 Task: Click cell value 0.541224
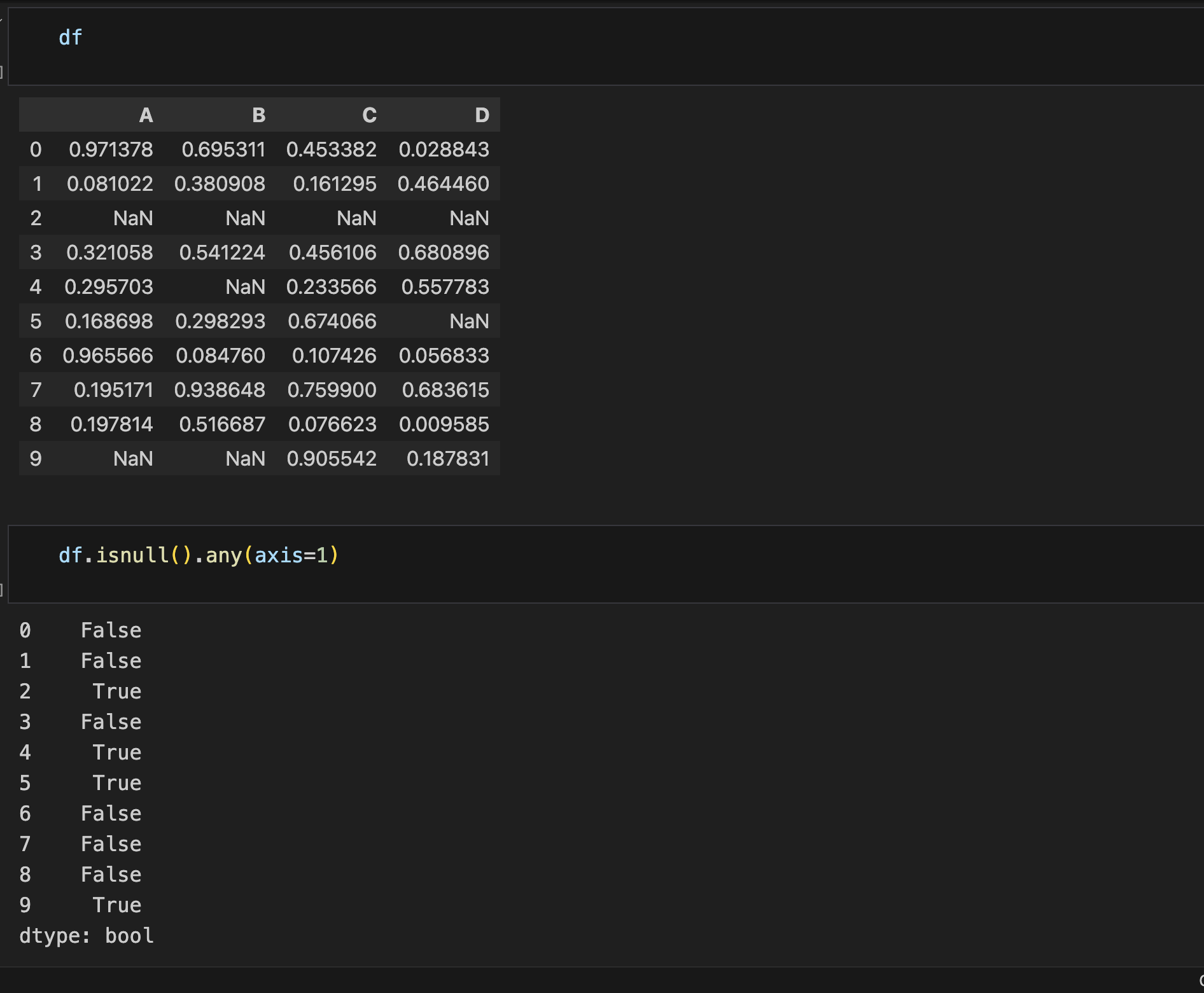point(222,253)
